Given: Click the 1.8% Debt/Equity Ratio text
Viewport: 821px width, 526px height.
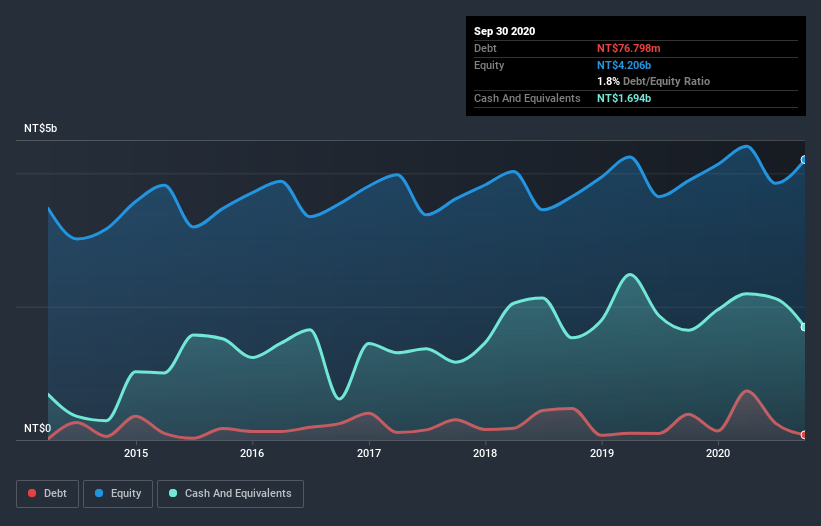Looking at the screenshot, I should pyautogui.click(x=653, y=82).
